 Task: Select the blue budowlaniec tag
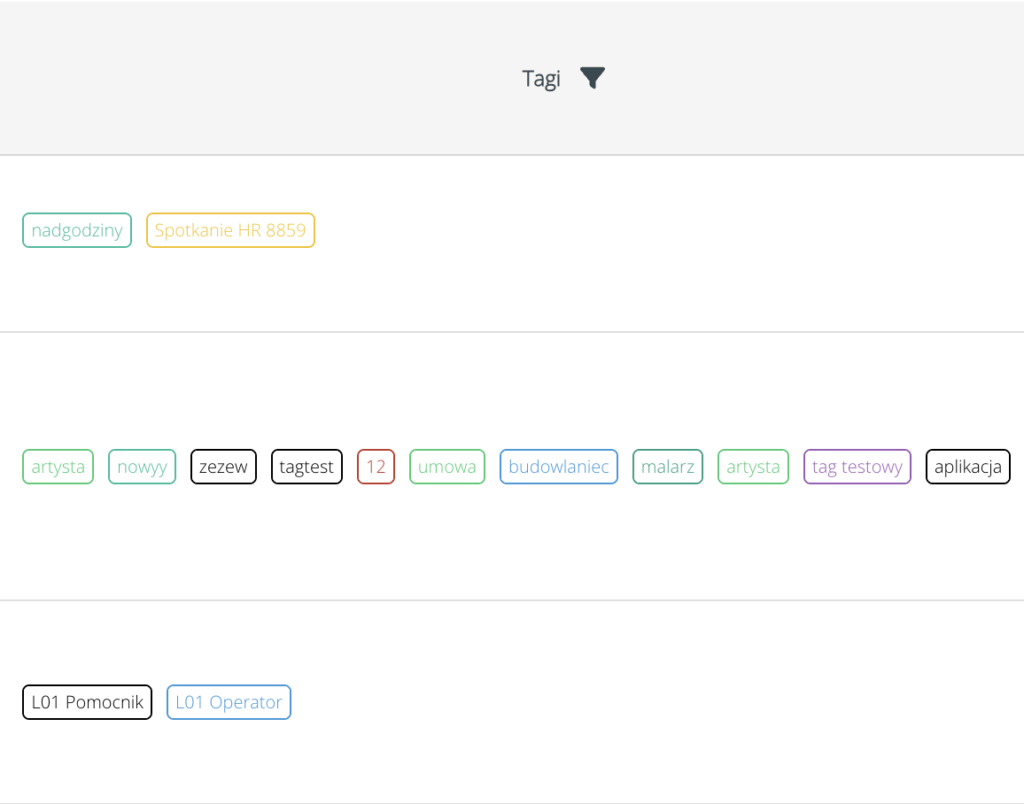click(559, 467)
